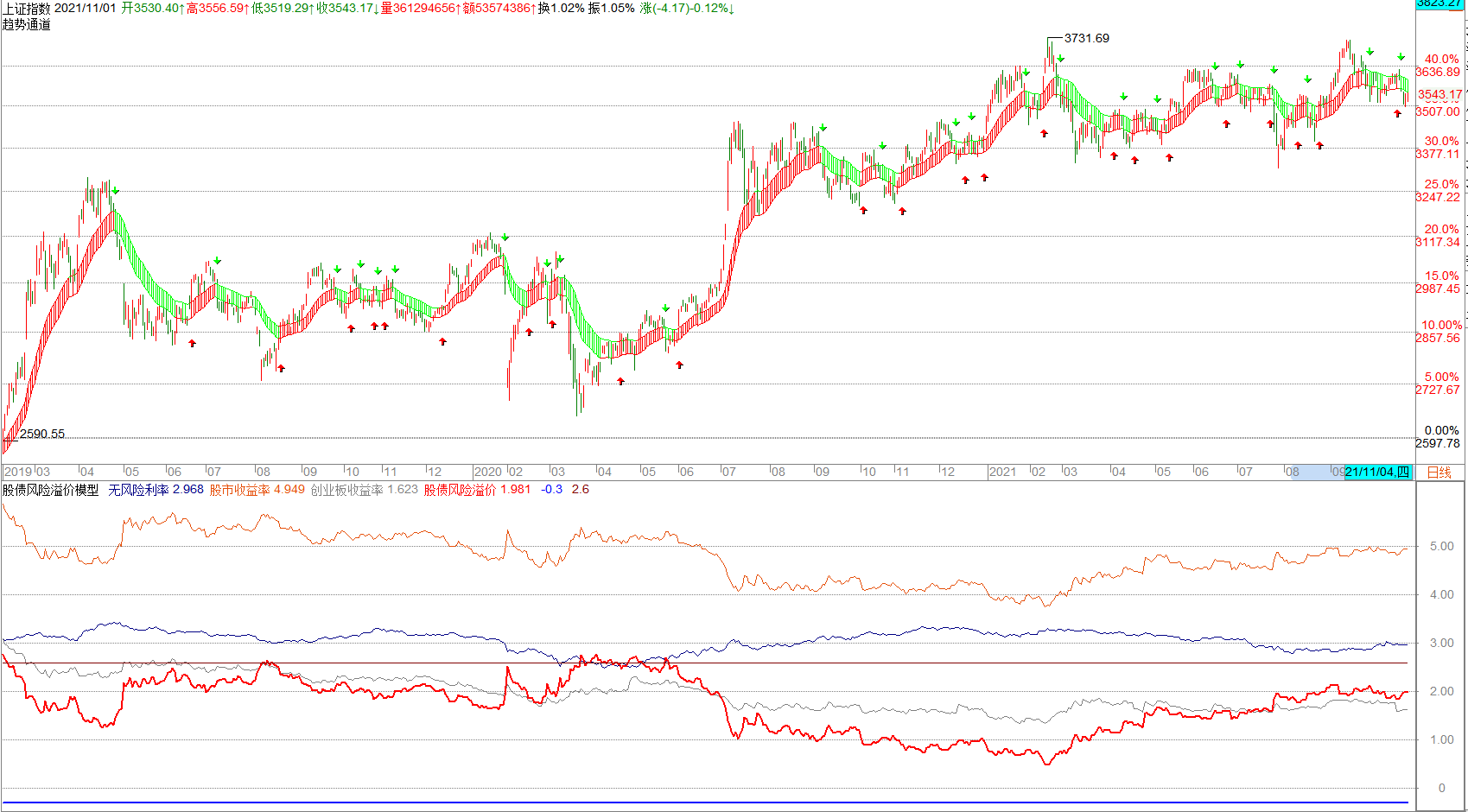Image resolution: width=1468 pixels, height=812 pixels.
Task: Open the 趋势通道 indicator label
Action: [x=27, y=24]
